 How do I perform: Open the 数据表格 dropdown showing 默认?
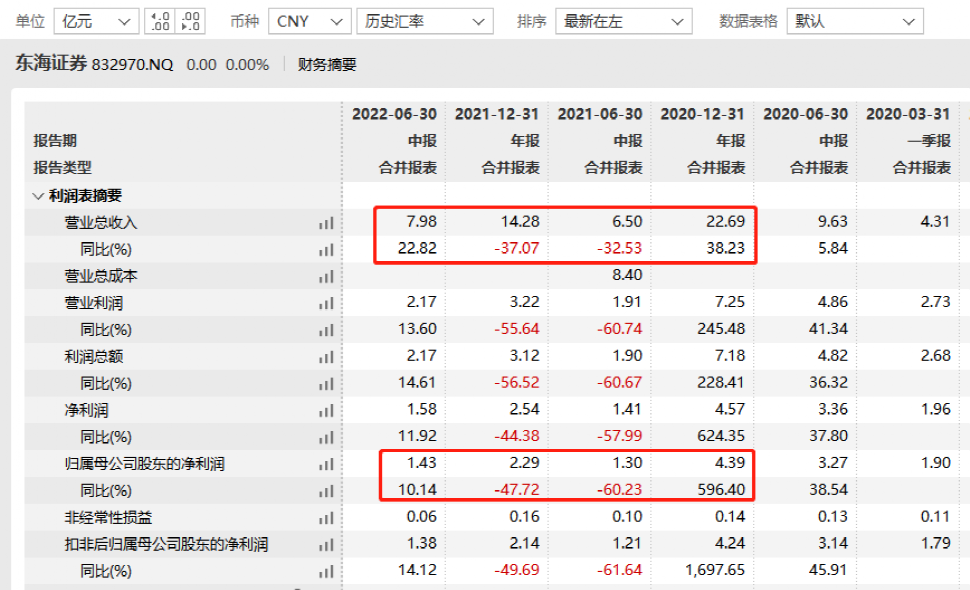click(x=855, y=20)
